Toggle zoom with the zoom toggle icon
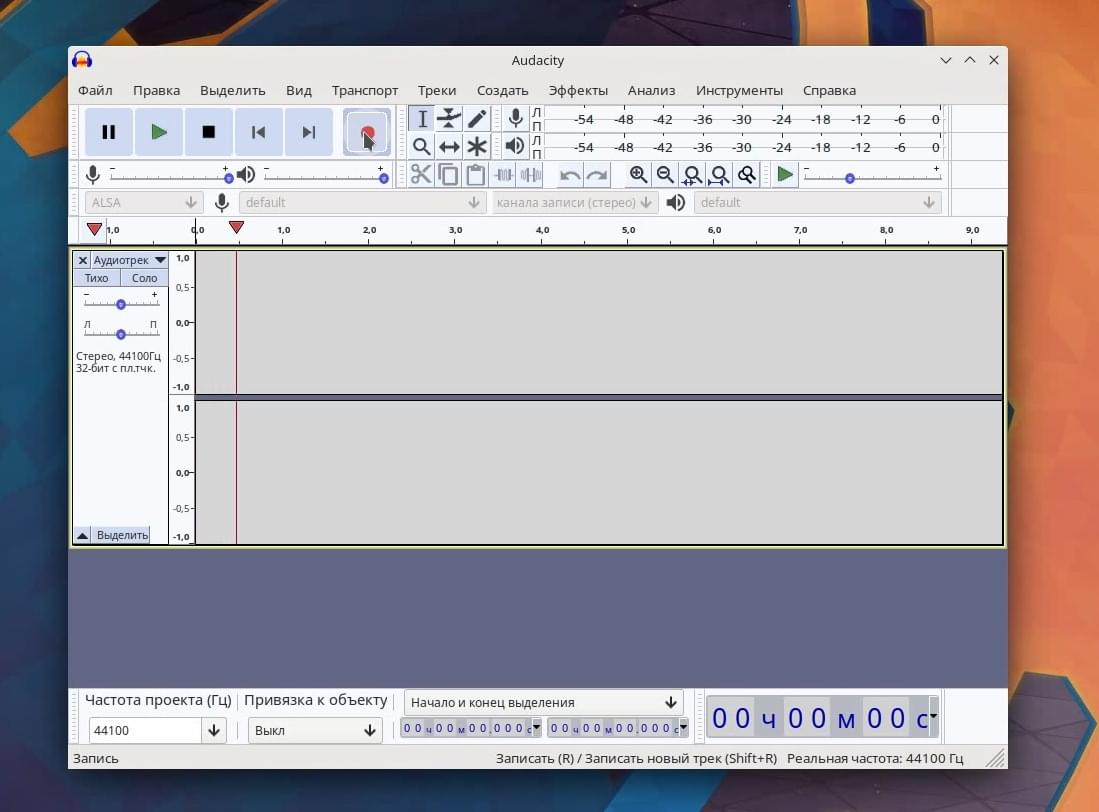1099x812 pixels. click(x=747, y=174)
